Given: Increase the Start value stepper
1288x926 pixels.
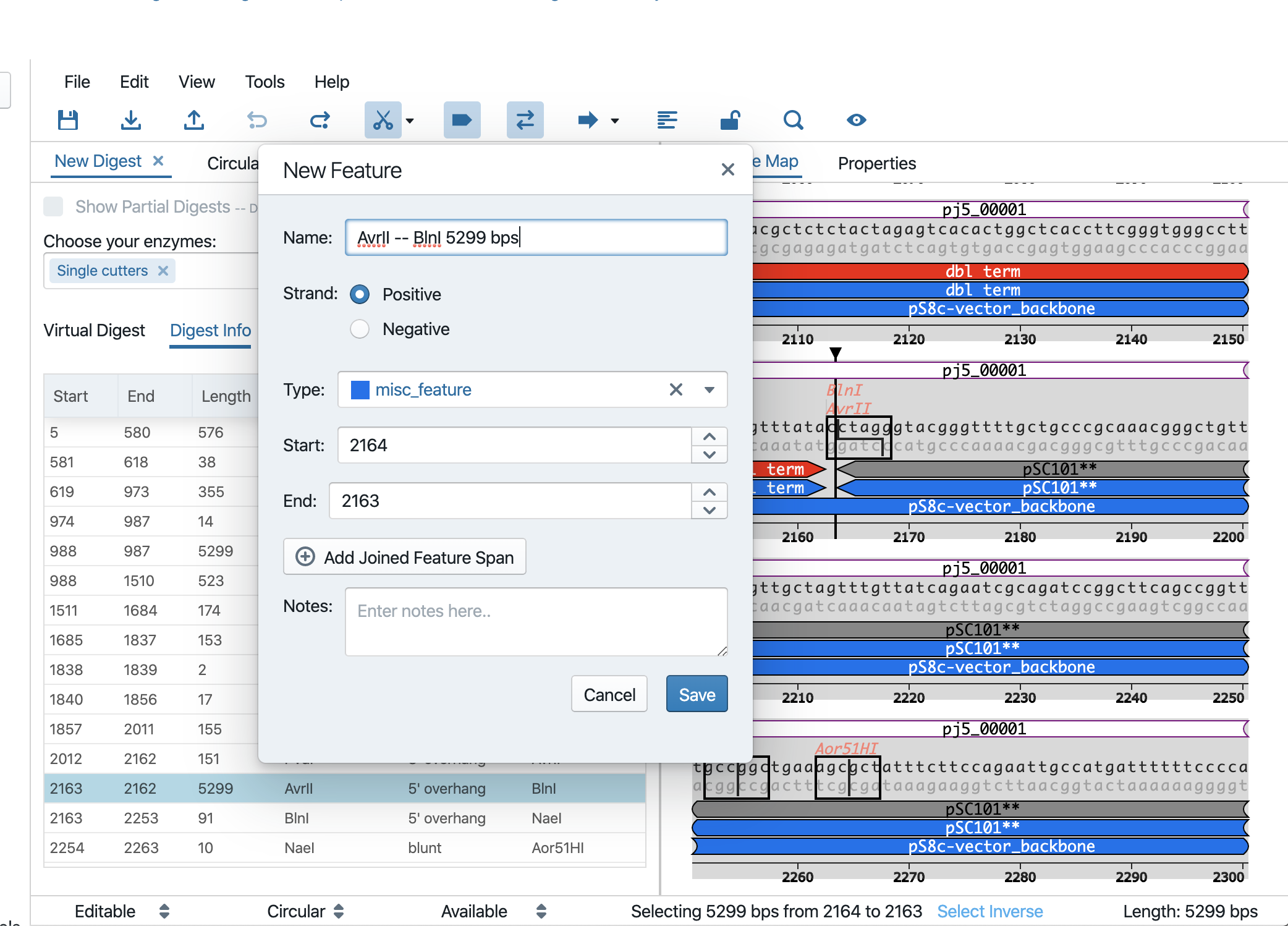Looking at the screenshot, I should 710,436.
